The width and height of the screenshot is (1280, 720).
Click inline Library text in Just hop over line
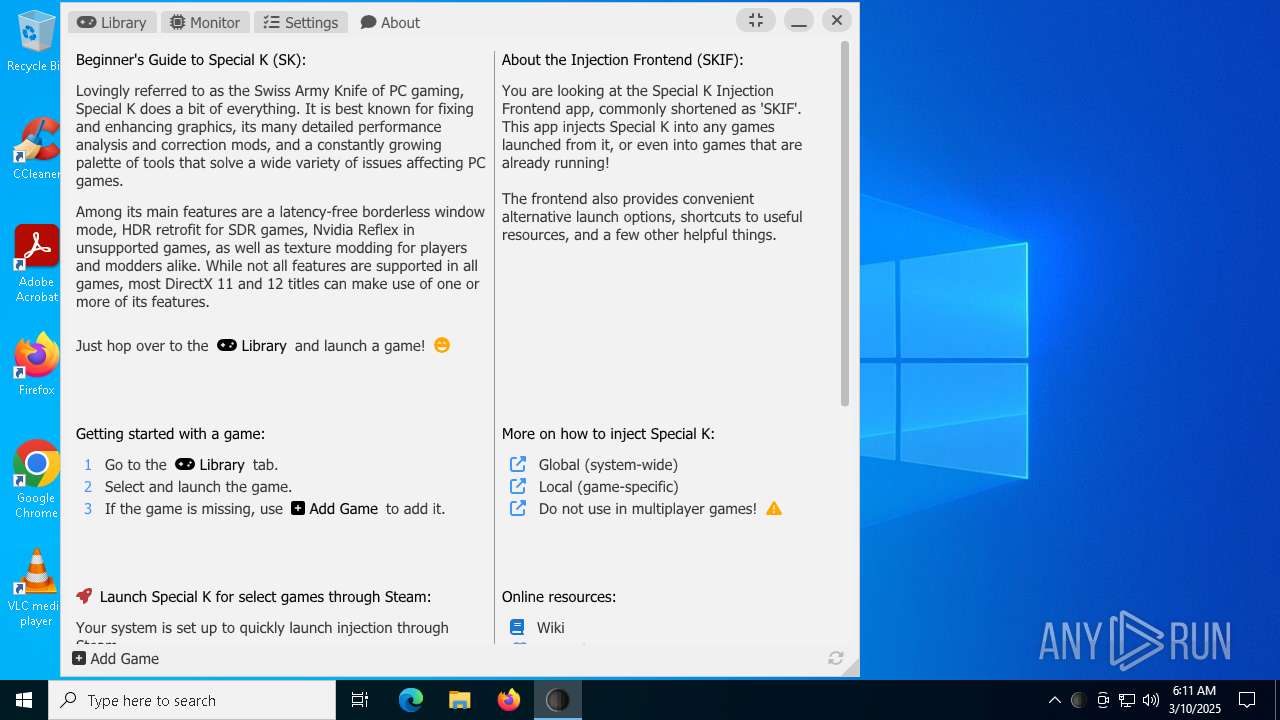coord(263,346)
